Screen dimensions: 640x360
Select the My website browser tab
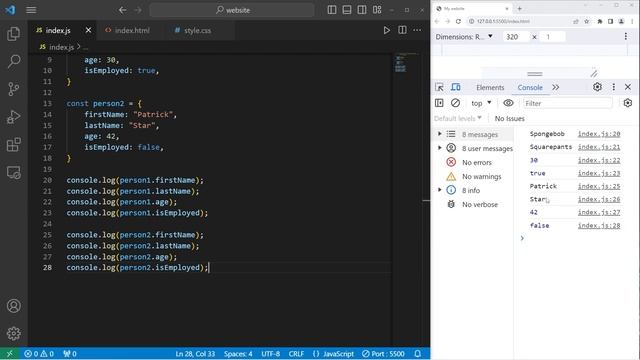472,9
